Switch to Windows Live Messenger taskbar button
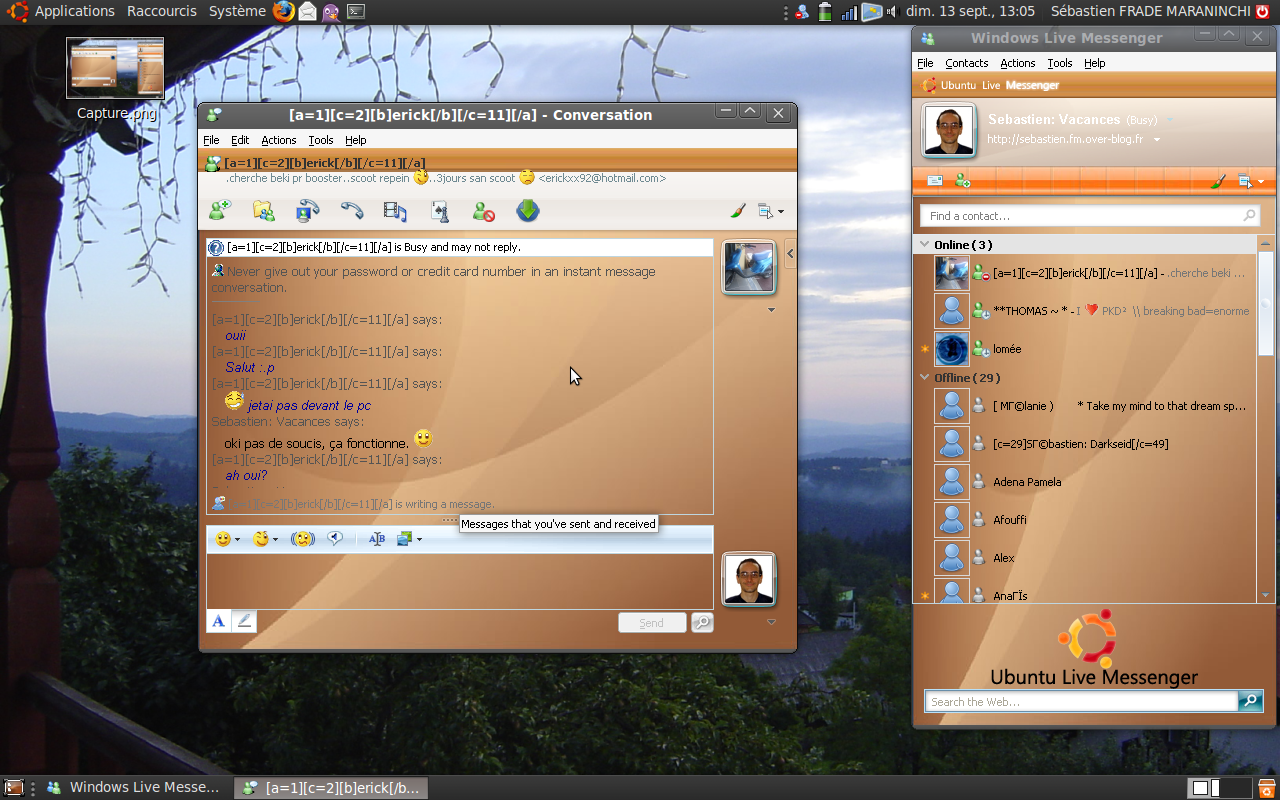Screen dimensions: 1280x800 [x=133, y=788]
